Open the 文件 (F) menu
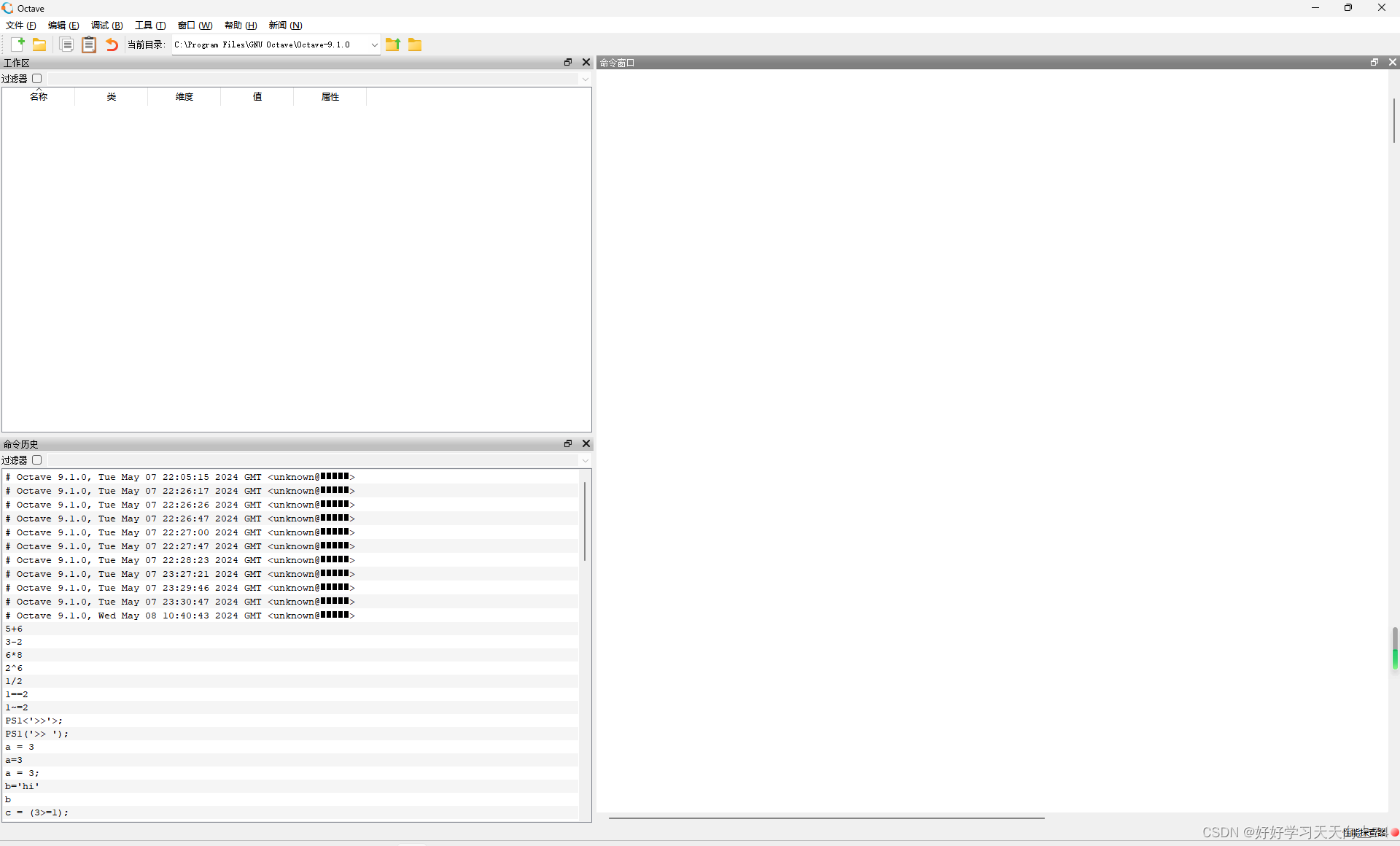 20,26
